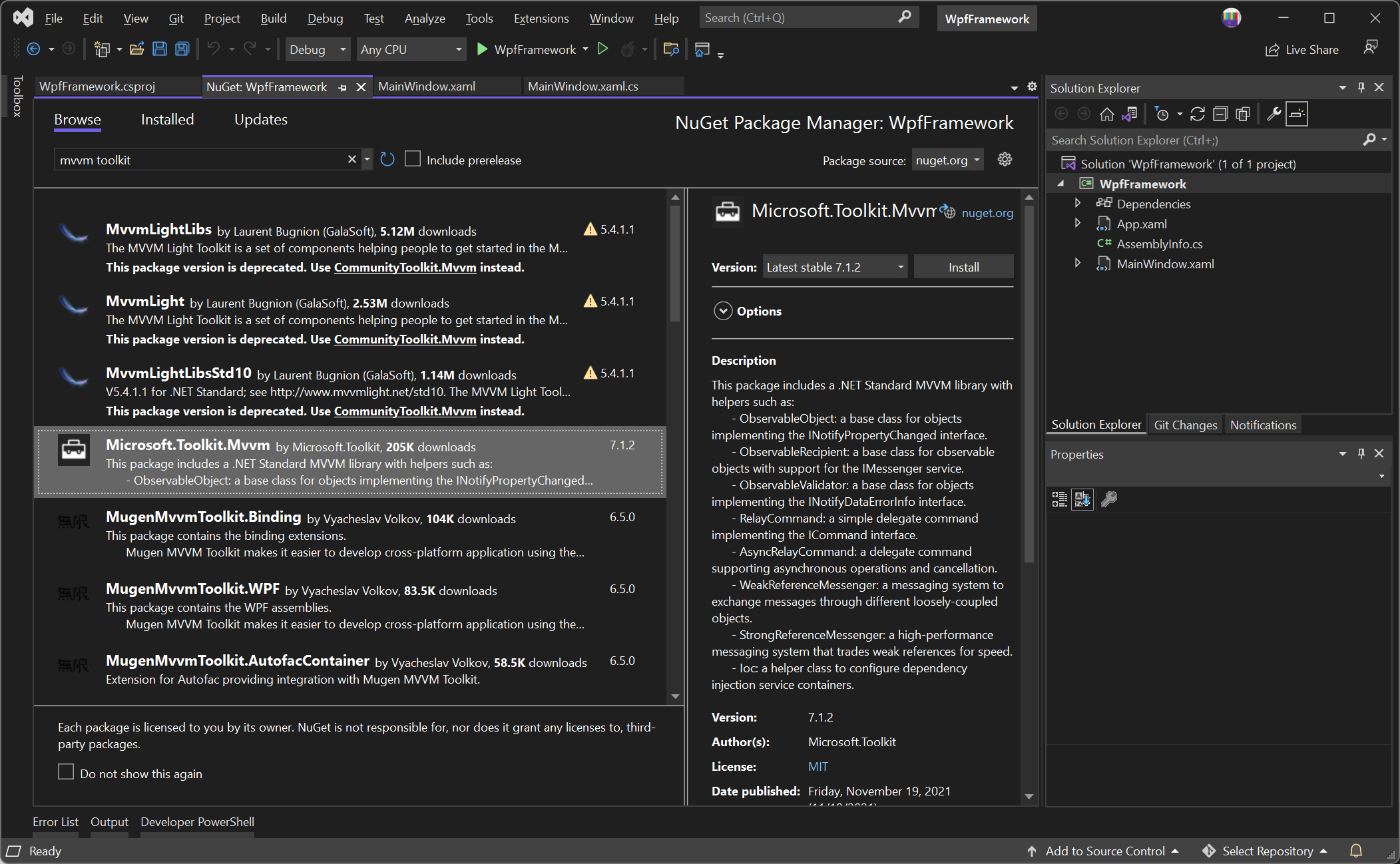Click the Home icon in Solution Explorer
1400x864 pixels.
(1106, 114)
